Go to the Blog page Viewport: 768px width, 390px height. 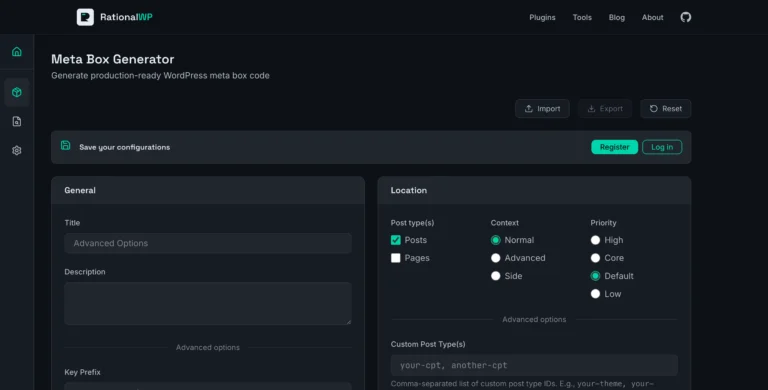point(617,17)
